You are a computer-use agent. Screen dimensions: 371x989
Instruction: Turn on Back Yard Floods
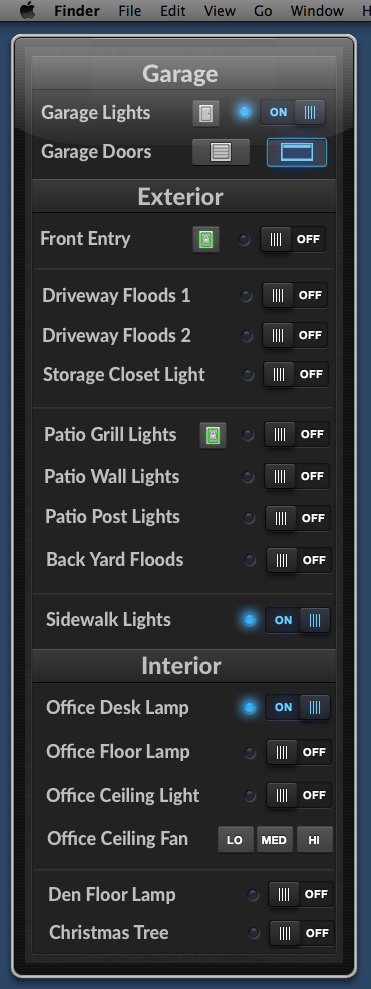pos(299,560)
